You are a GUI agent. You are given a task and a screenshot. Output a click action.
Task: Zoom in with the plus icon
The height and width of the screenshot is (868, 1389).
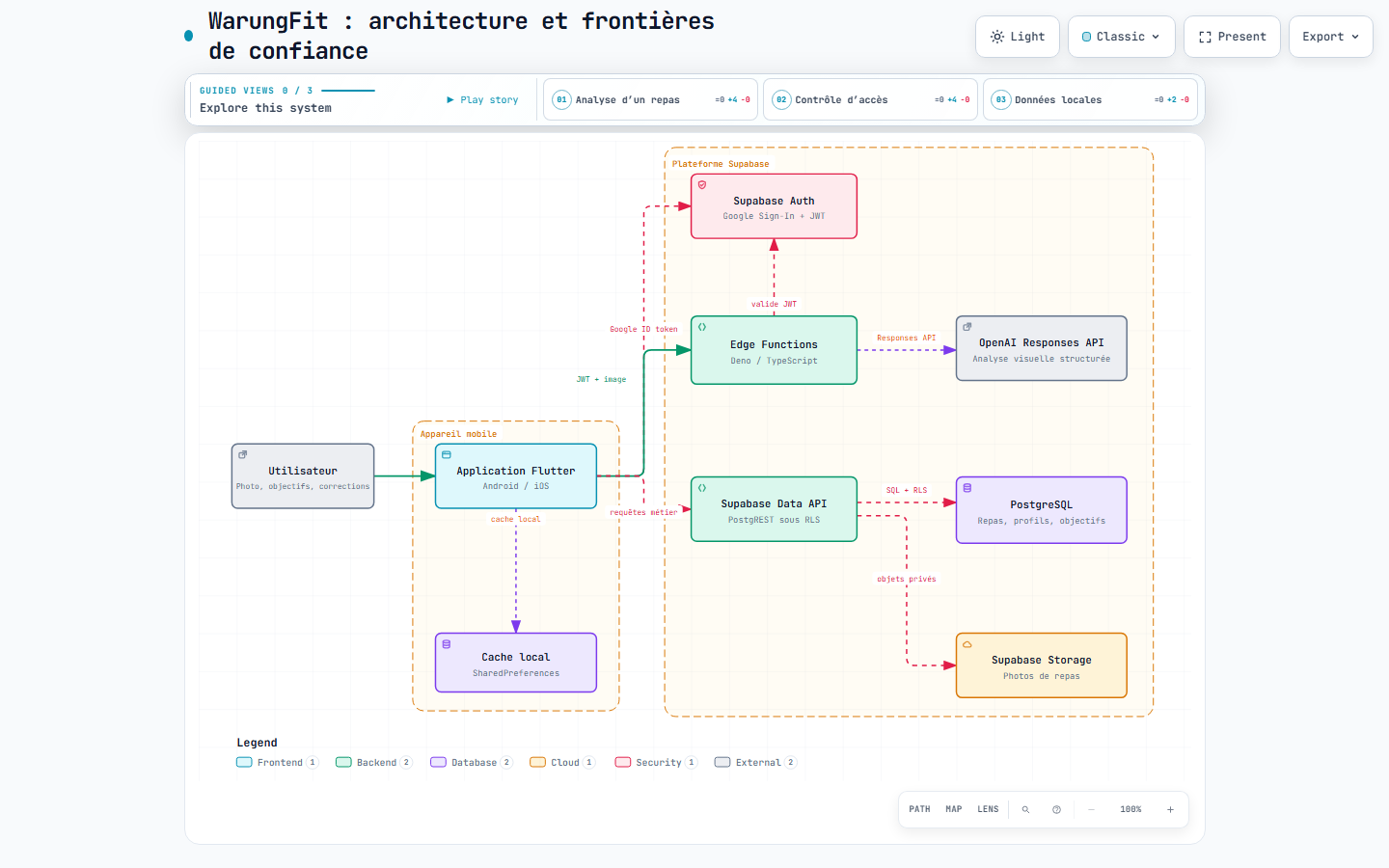click(1170, 810)
